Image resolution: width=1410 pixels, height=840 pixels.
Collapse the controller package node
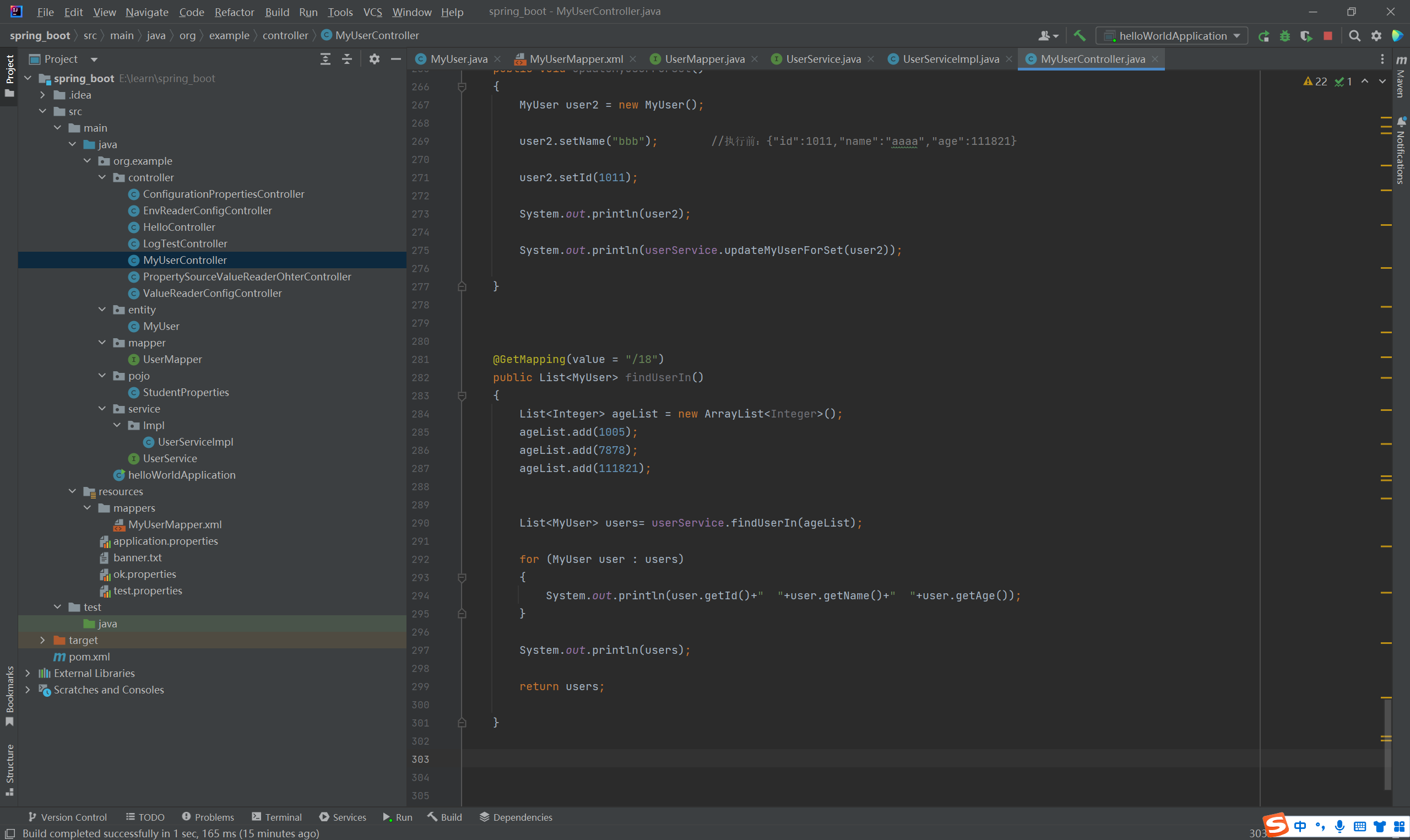(102, 178)
